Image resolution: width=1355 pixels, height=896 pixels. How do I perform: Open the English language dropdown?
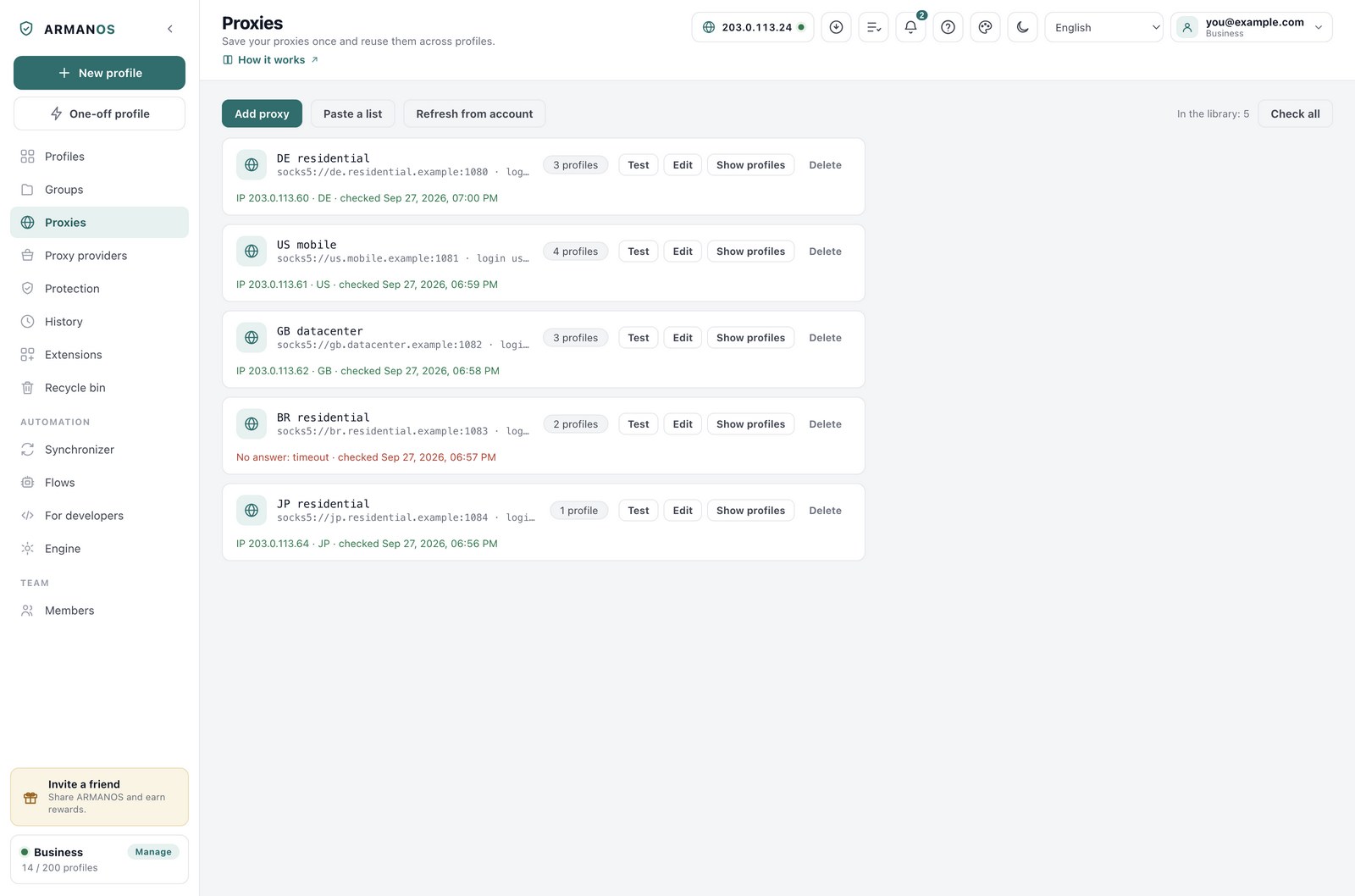point(1103,27)
